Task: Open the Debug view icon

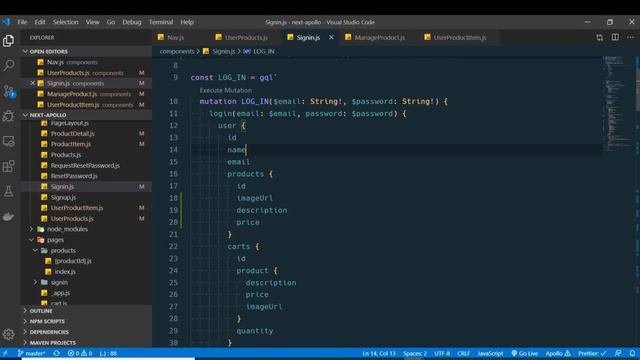Action: (9, 116)
